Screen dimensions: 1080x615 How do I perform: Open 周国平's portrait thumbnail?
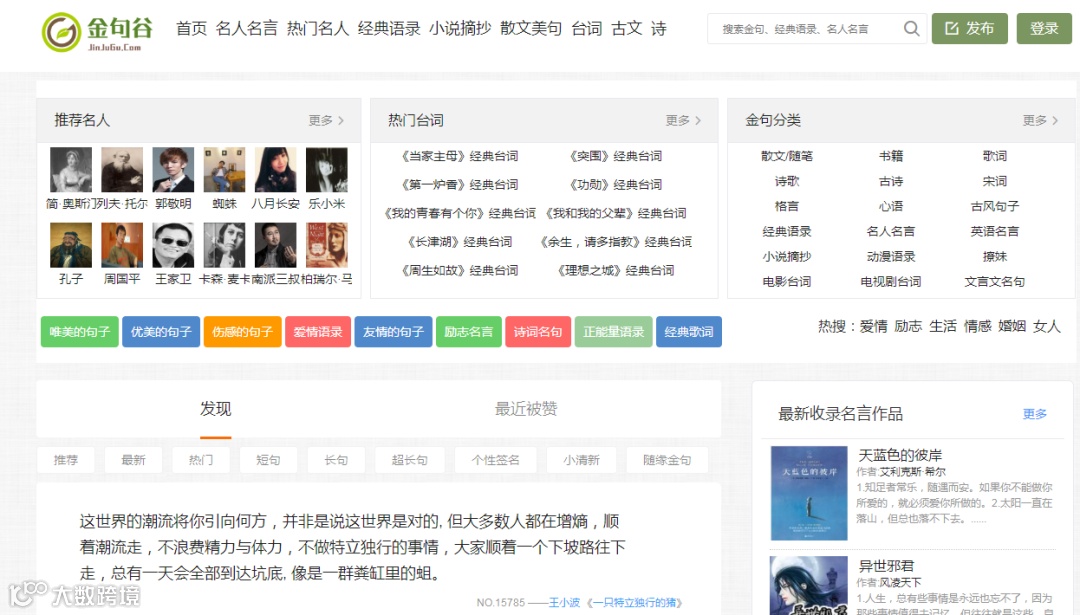point(122,245)
